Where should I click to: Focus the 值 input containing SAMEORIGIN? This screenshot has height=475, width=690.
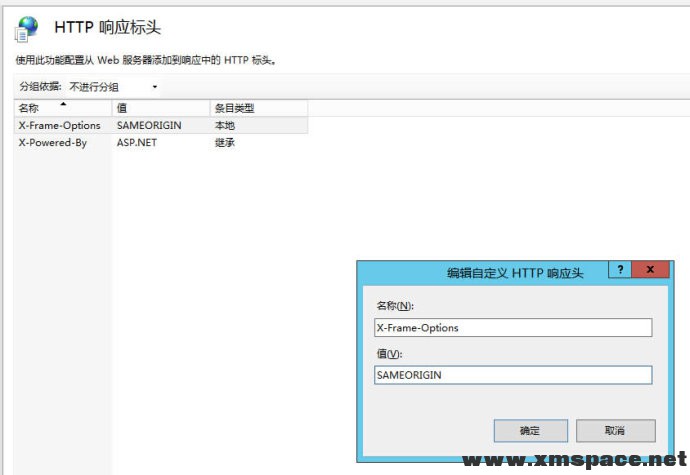(512, 375)
